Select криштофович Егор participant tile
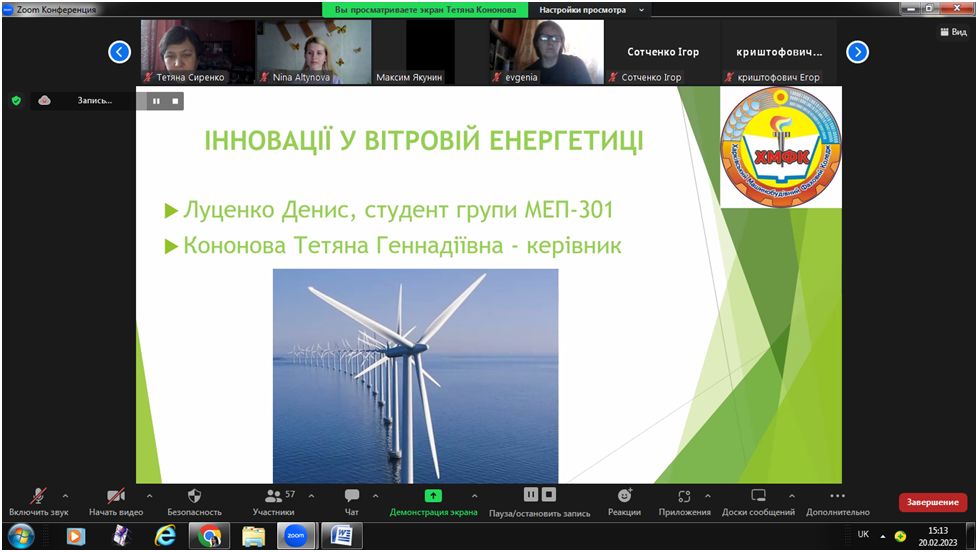978x552 pixels. [x=779, y=52]
